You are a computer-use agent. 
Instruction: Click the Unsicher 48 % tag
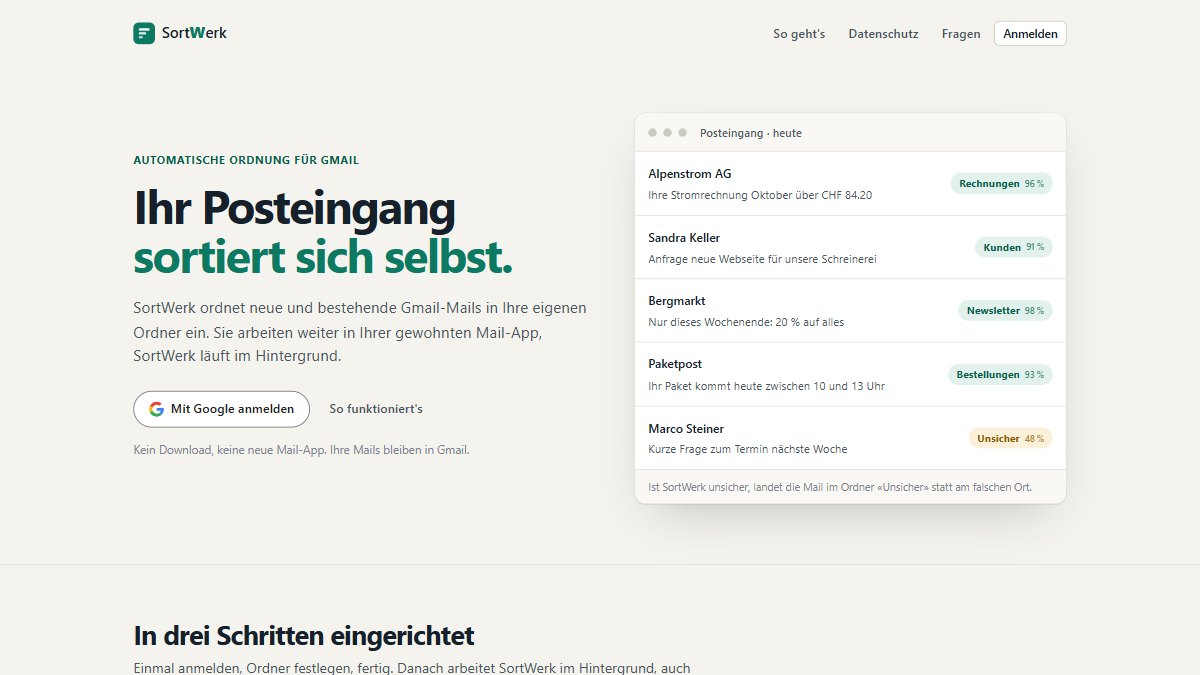tap(1011, 438)
